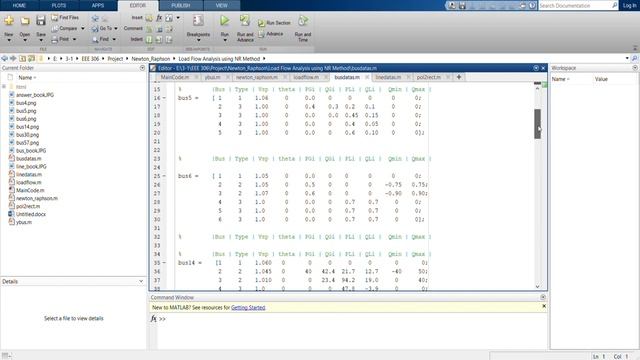Switch to the APPS ribbon tab

(98, 6)
